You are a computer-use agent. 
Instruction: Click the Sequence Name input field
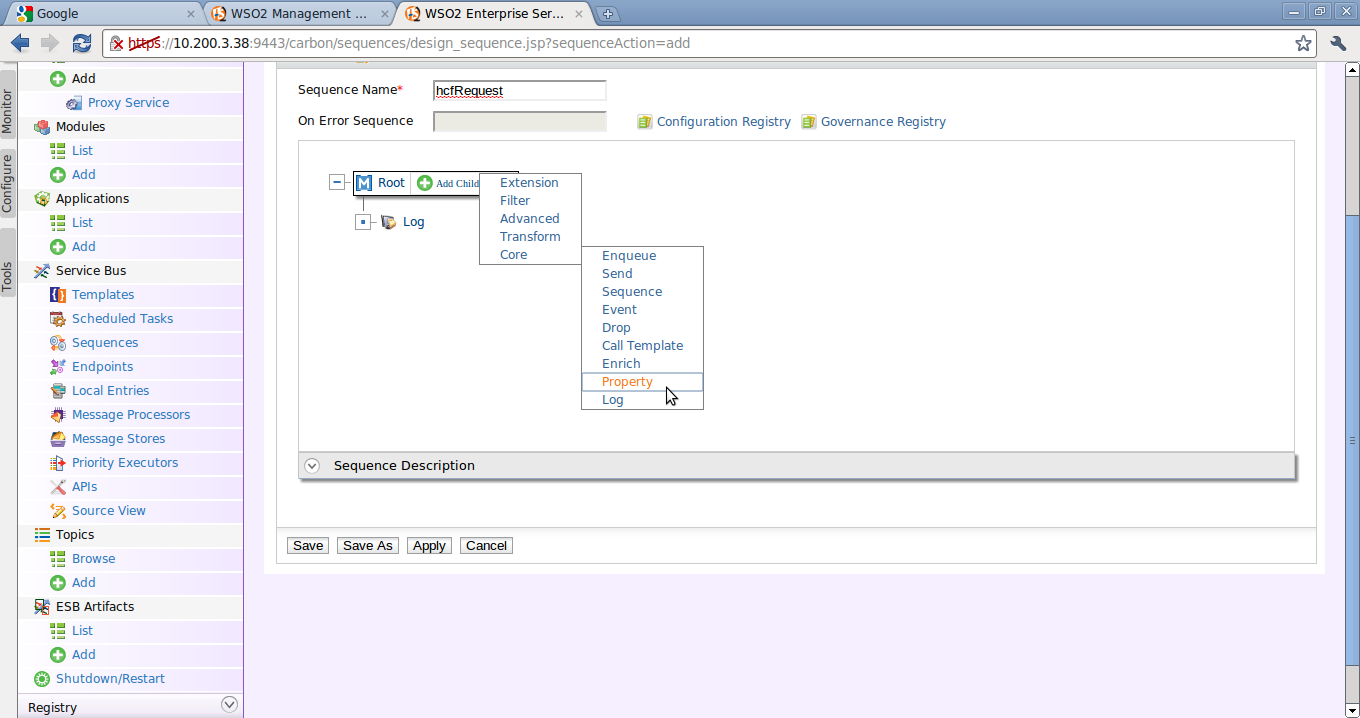pyautogui.click(x=520, y=91)
